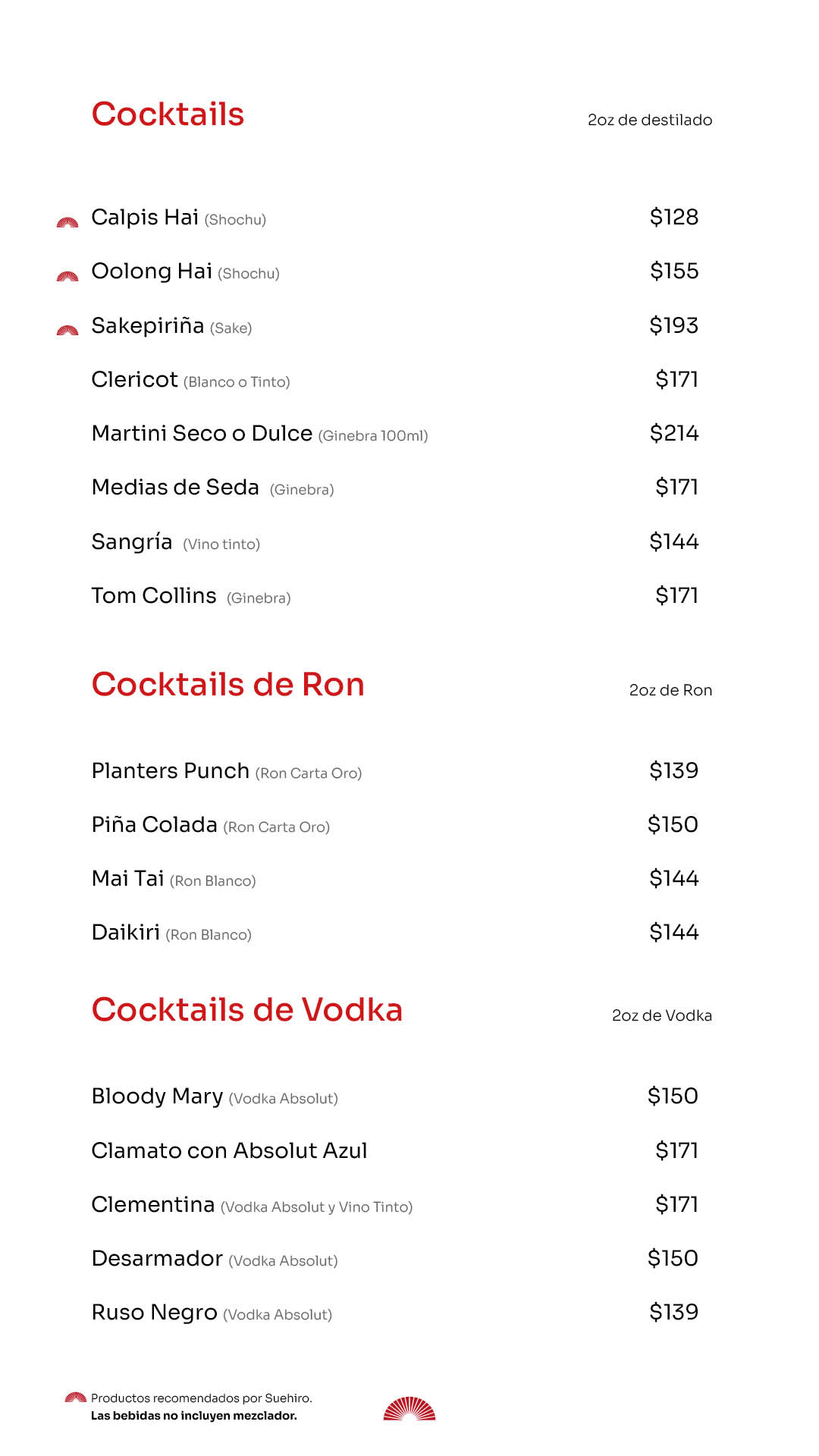
Task: Click the $139 price of Ruso Negro
Action: click(x=673, y=1313)
